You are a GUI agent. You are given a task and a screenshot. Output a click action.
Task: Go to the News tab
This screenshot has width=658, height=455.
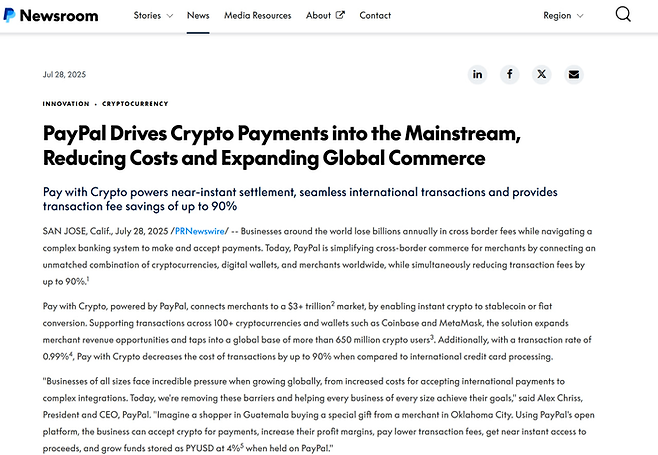pyautogui.click(x=198, y=16)
